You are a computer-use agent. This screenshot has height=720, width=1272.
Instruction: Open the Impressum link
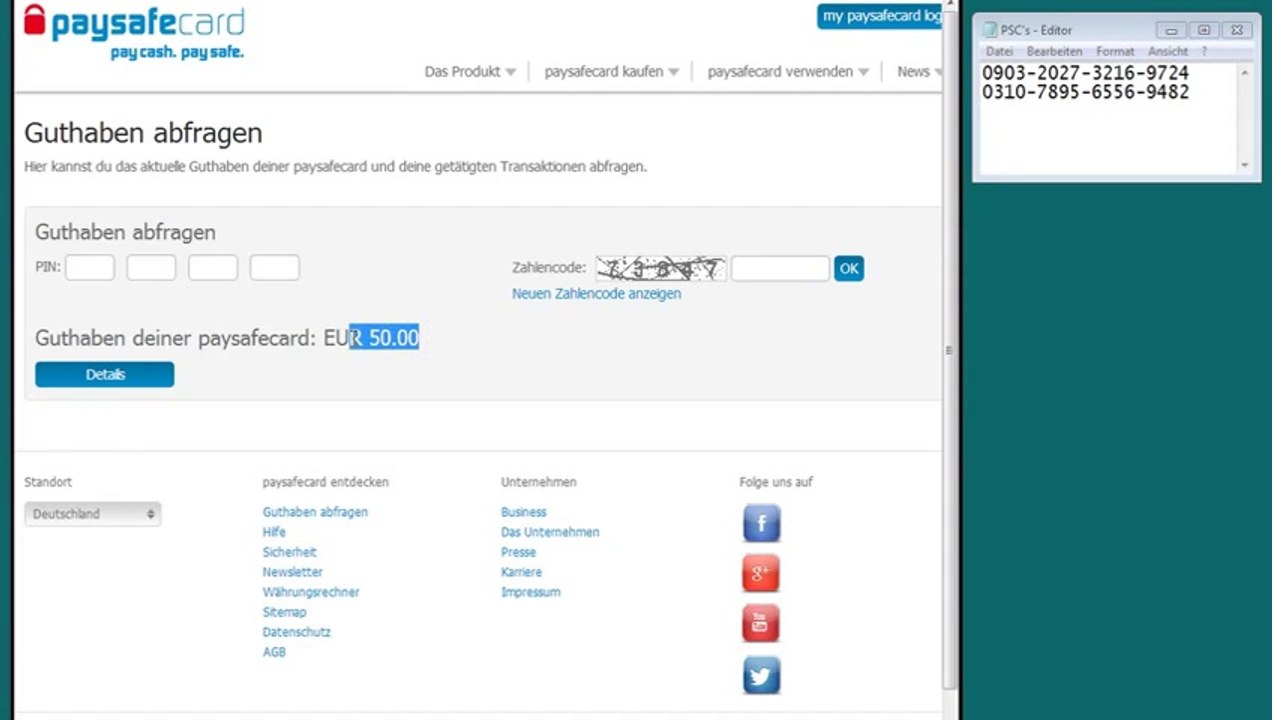[530, 592]
